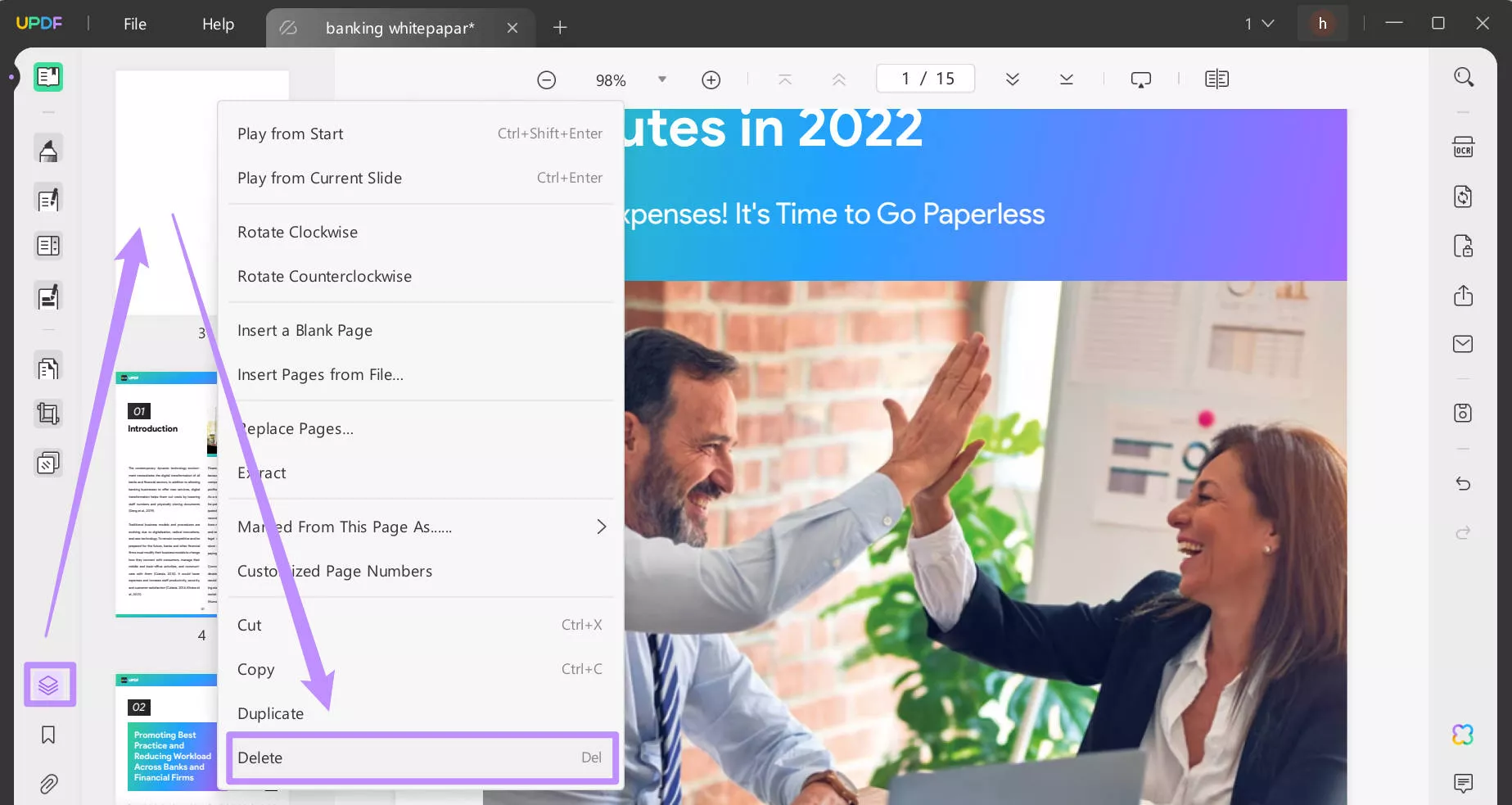Toggle the Thumbnails layers panel
The height and width of the screenshot is (805, 1512).
49,685
